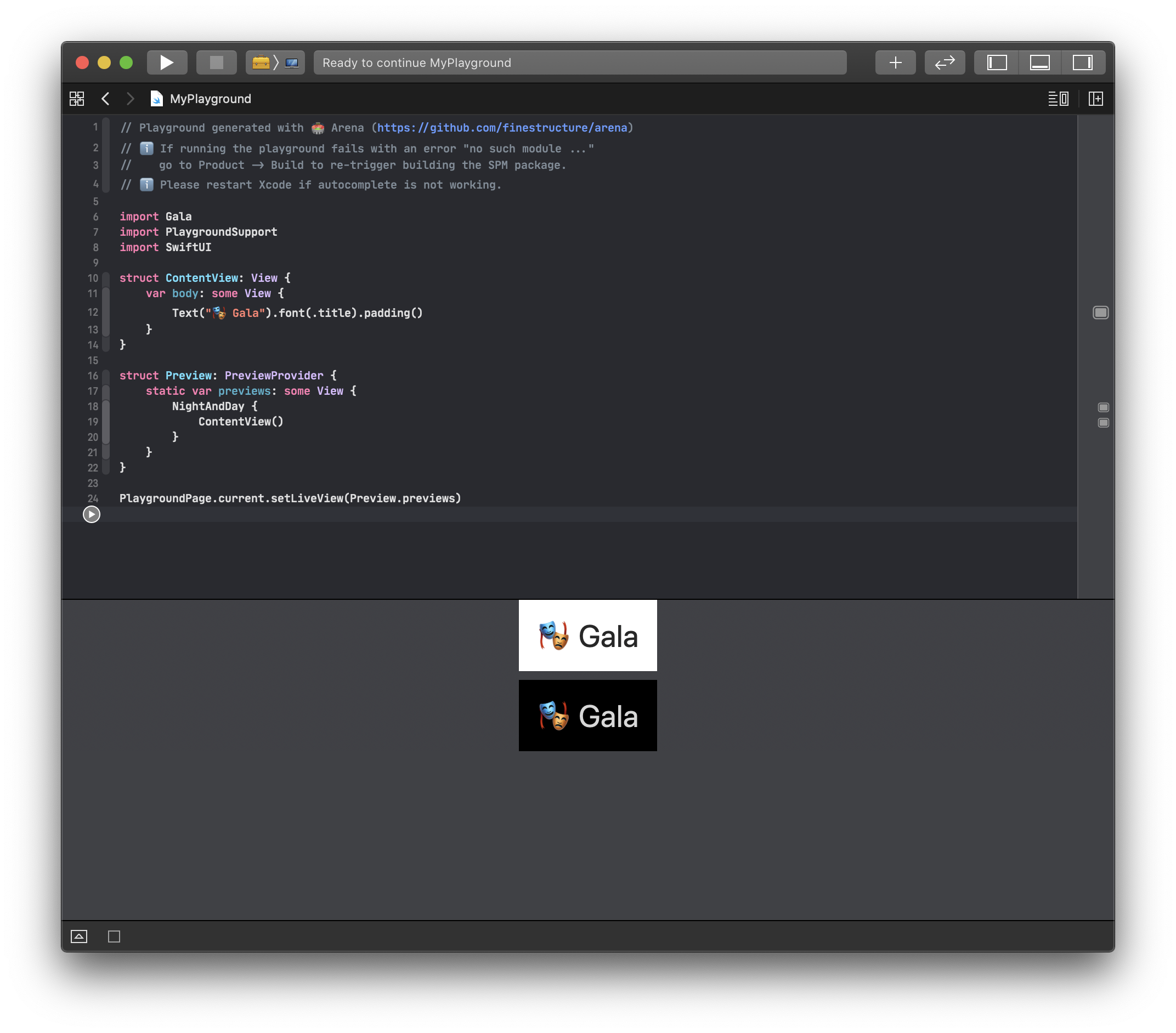Click the code review arrows button

click(943, 62)
